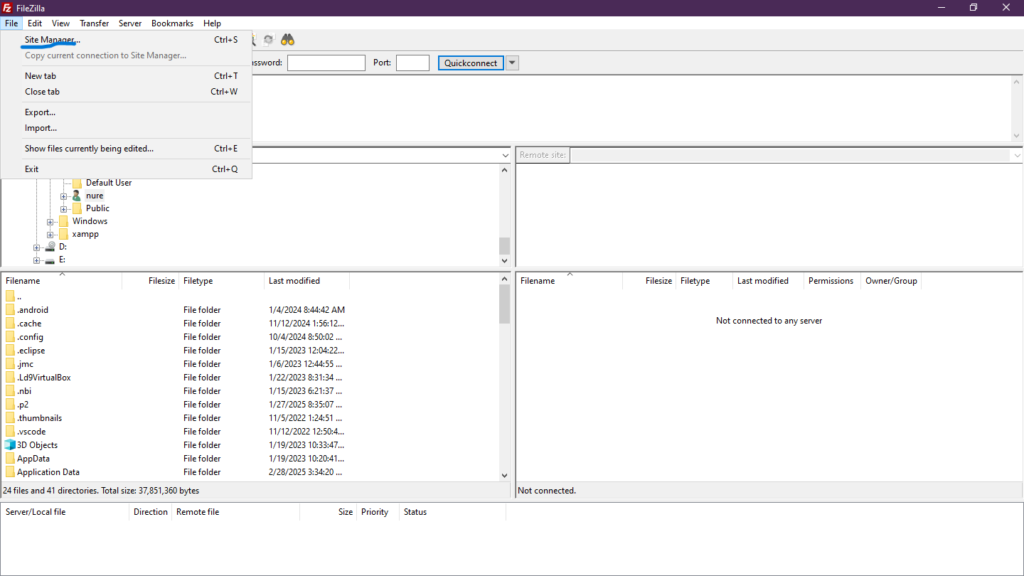Sort remote list by Owner/Group header
This screenshot has height=576, width=1024.
tap(891, 281)
